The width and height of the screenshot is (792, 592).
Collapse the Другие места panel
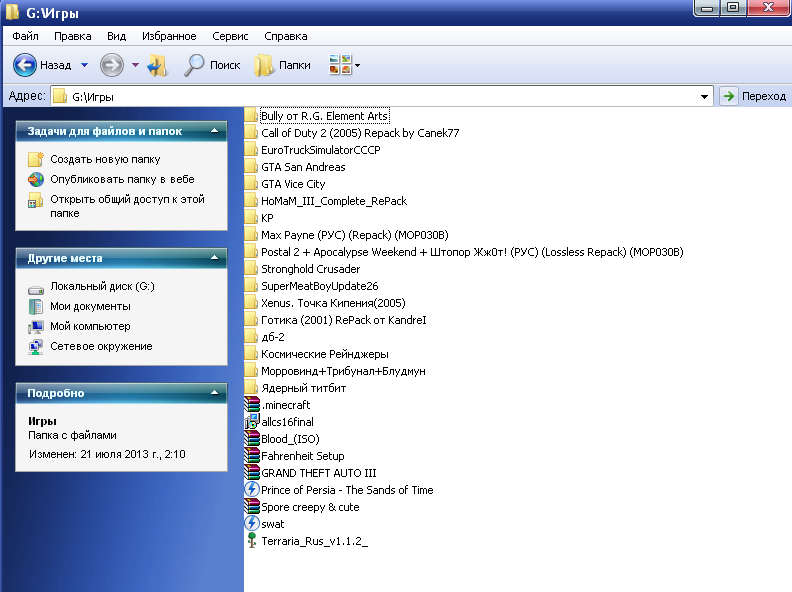click(214, 258)
